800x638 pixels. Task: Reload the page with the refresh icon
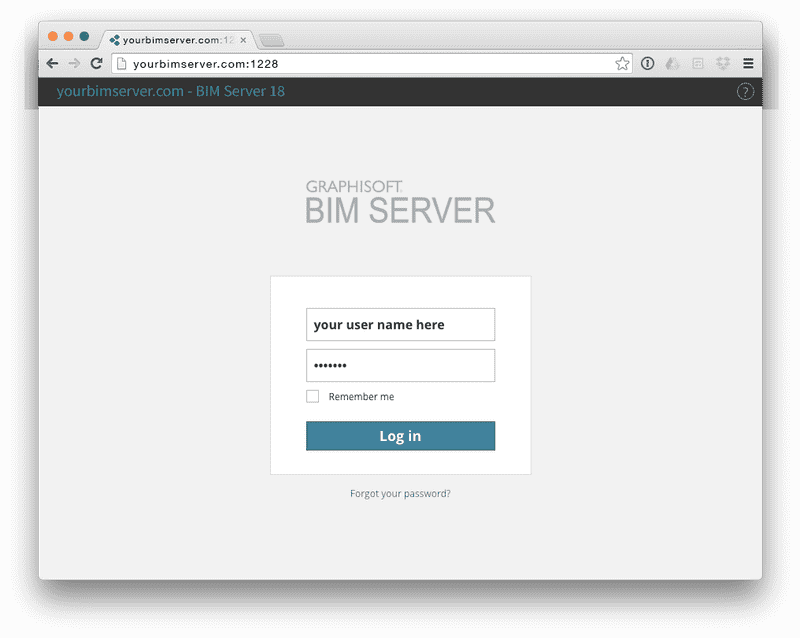point(96,63)
